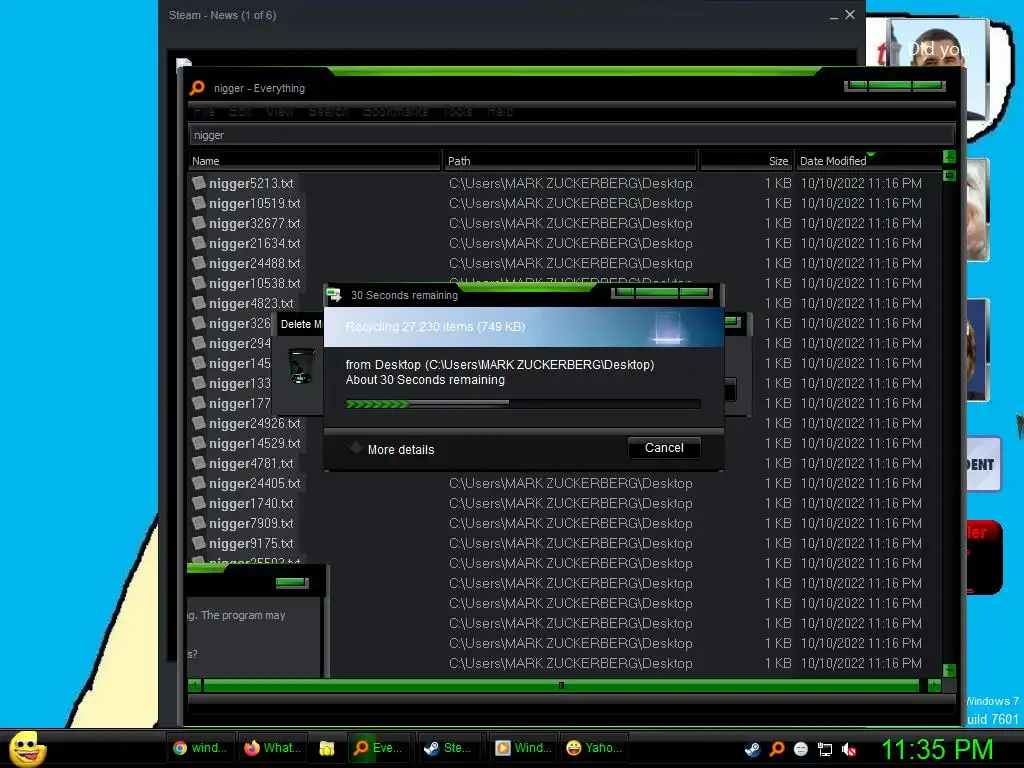Image resolution: width=1024 pixels, height=768 pixels.
Task: Click scroll-left arrow of horizontal scrollbar
Action: (195, 686)
